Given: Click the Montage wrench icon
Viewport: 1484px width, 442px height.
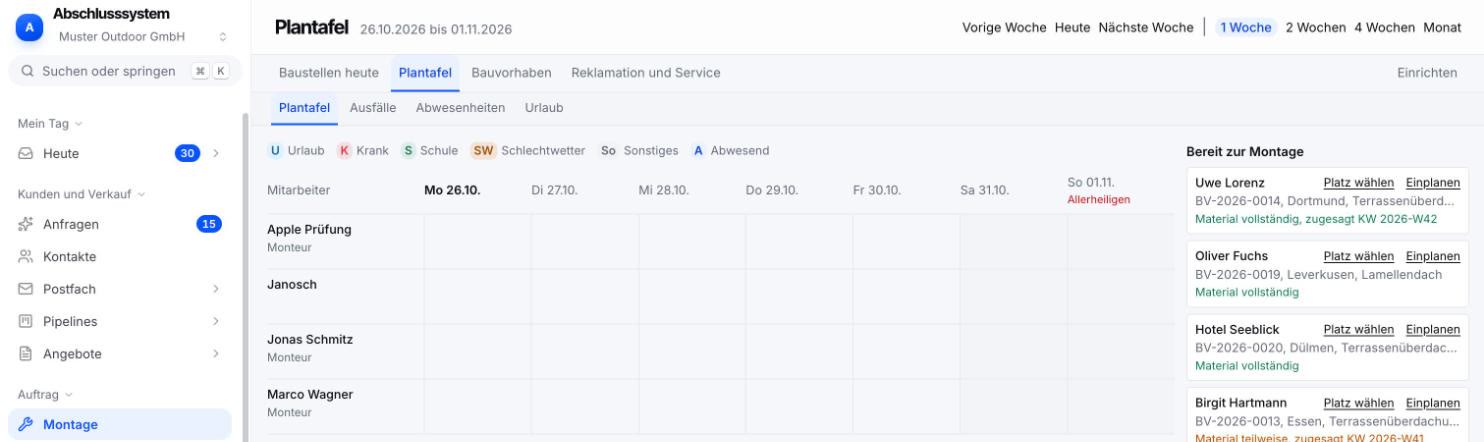Looking at the screenshot, I should tap(26, 424).
